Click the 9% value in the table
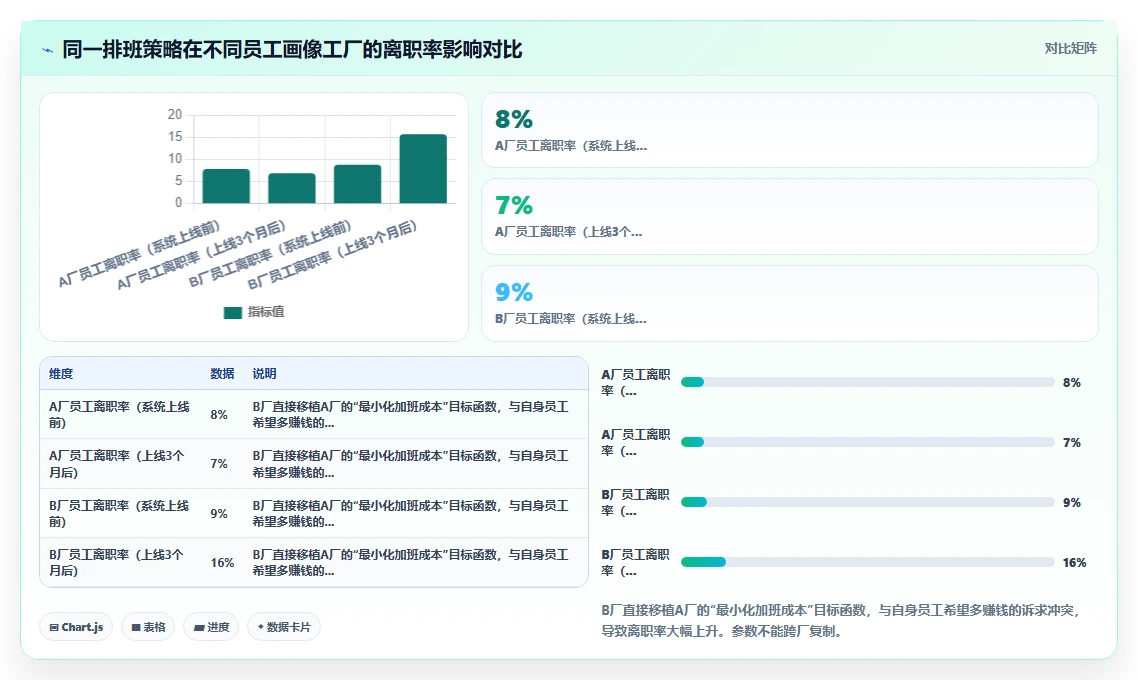This screenshot has height=680, width=1138. pyautogui.click(x=219, y=514)
